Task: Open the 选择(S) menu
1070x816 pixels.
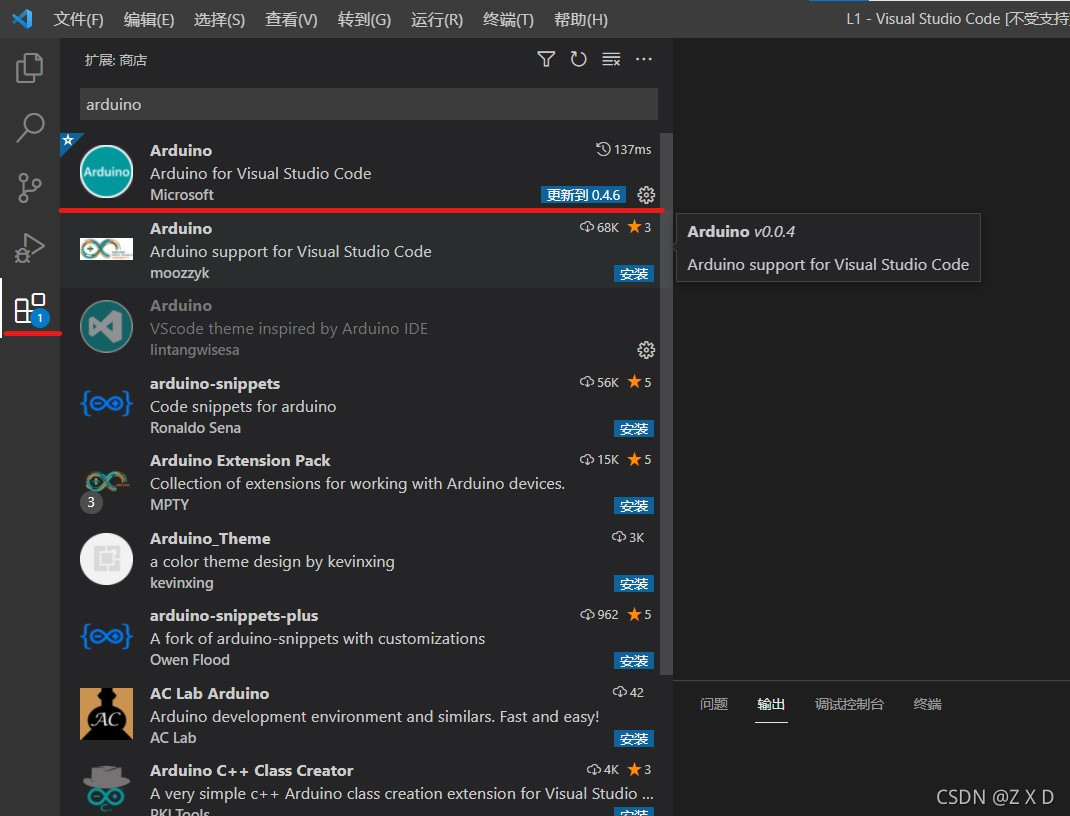Action: [x=219, y=20]
